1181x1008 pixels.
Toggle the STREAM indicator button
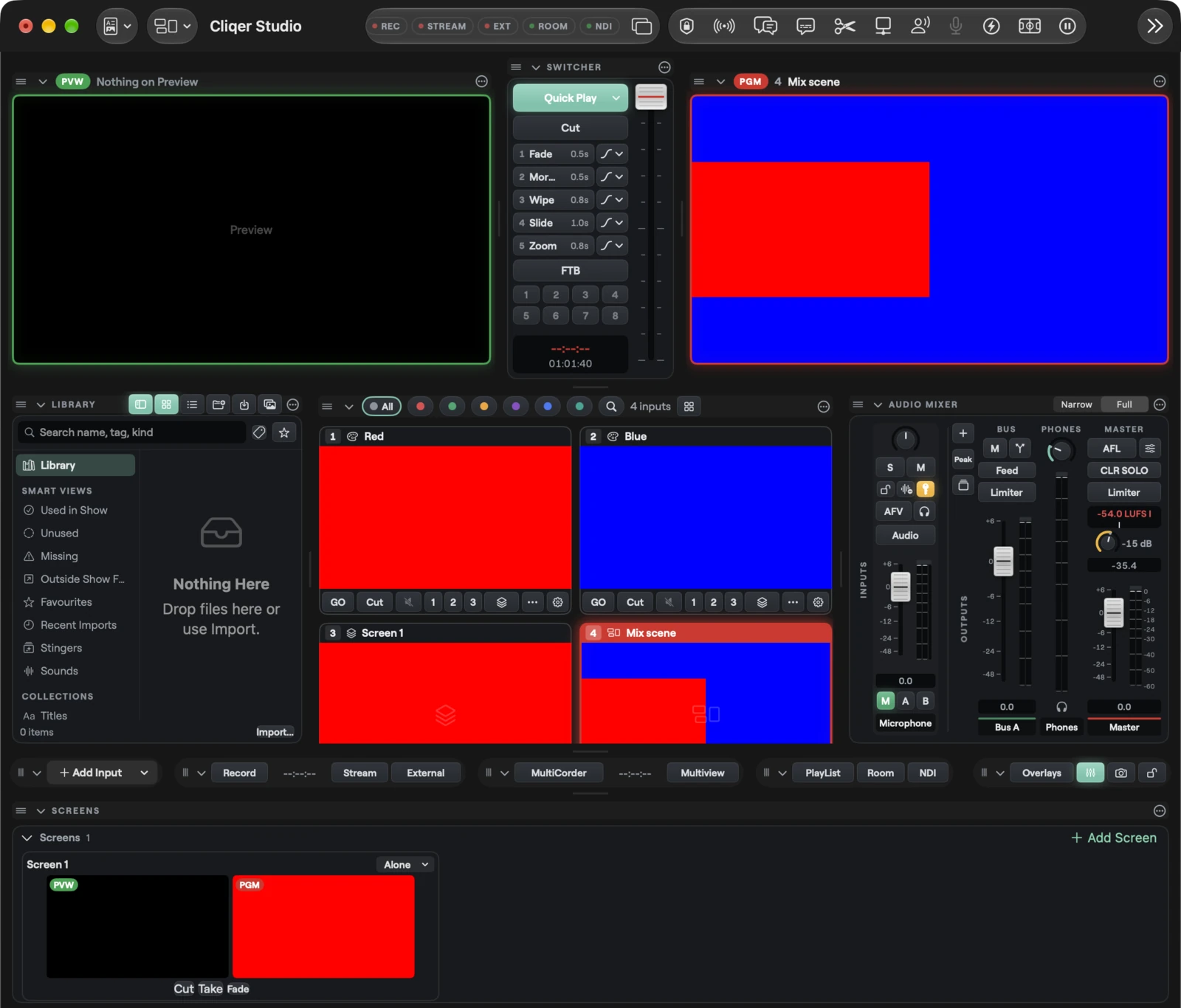(x=443, y=27)
